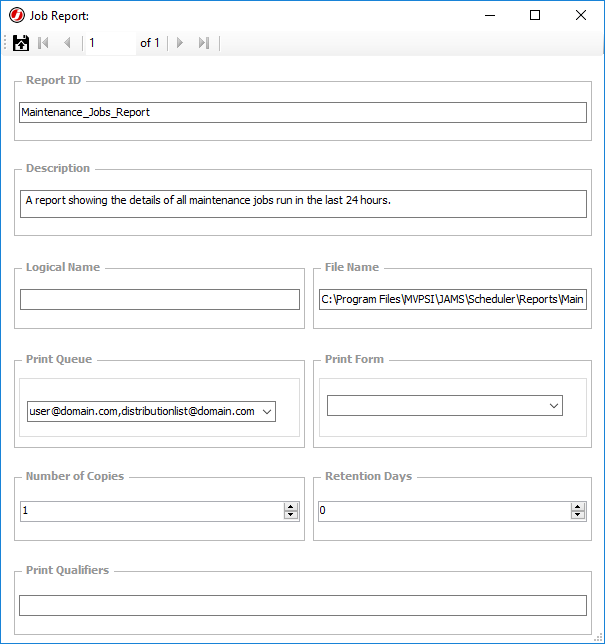Open the Print Queue dropdown arrow
This screenshot has height=644, width=605.
point(267,412)
